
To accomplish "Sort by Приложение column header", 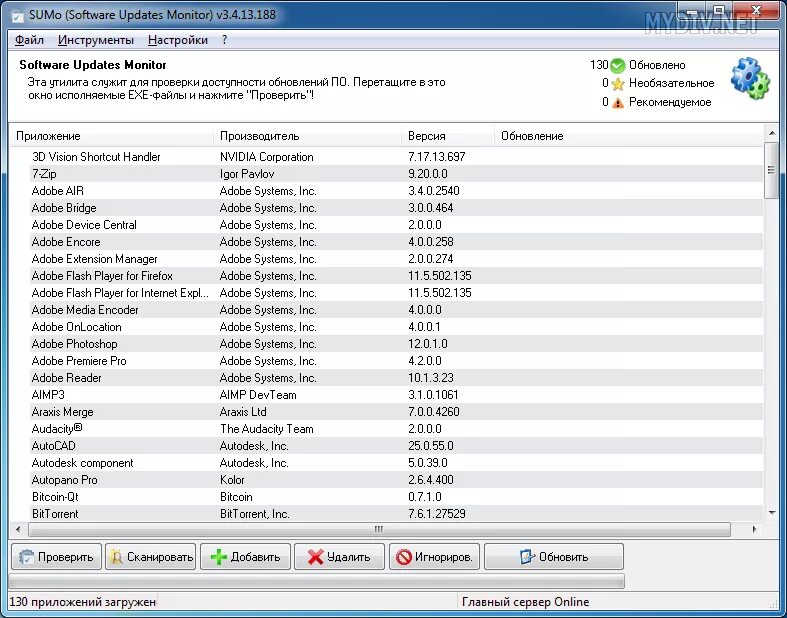I will tap(111, 136).
